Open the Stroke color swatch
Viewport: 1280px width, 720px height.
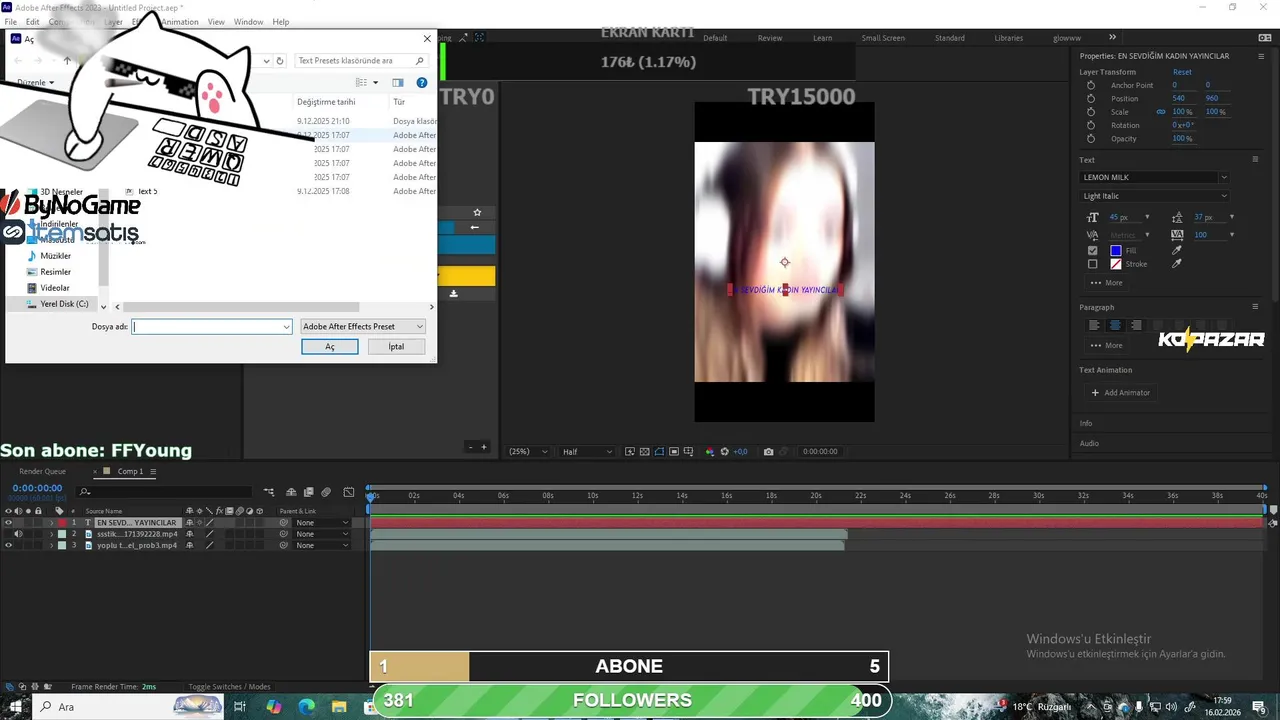tap(1116, 264)
